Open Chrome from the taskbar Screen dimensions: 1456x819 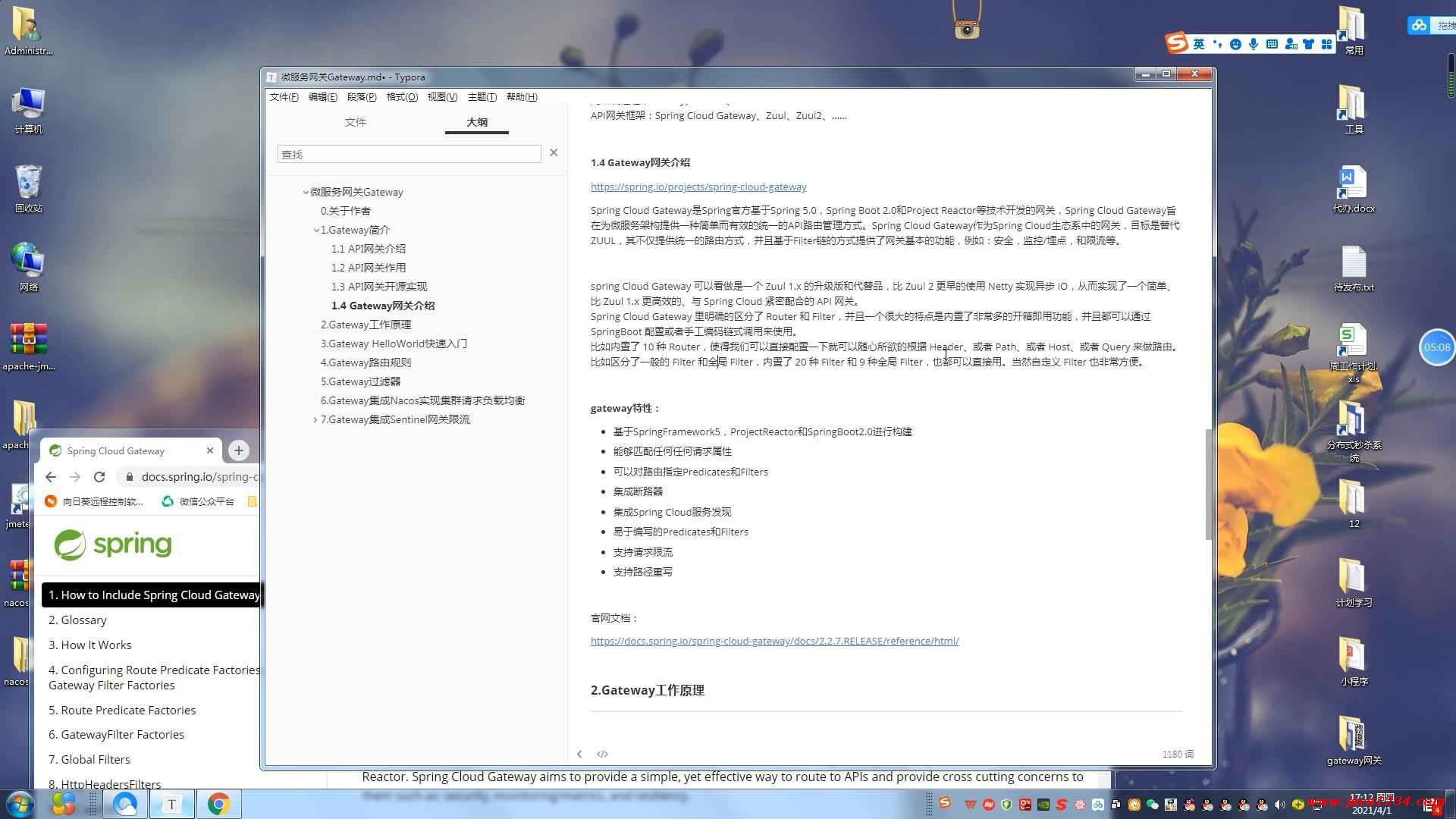point(219,804)
